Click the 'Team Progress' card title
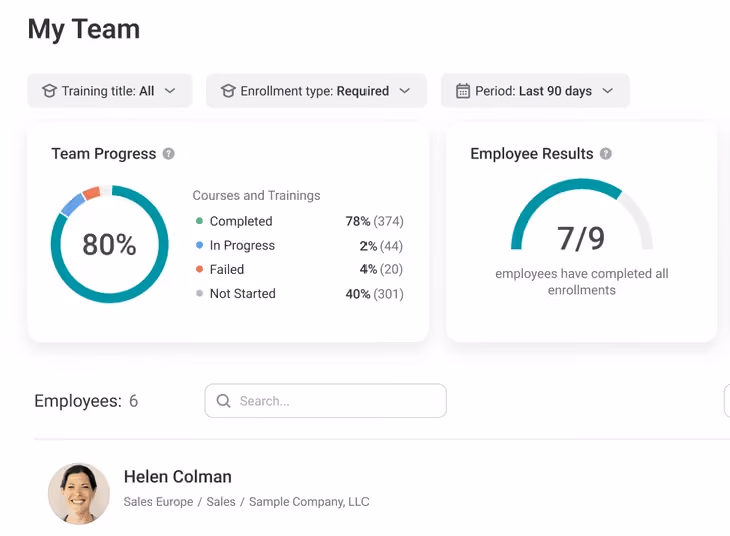Image resolution: width=730 pixels, height=536 pixels. 104,154
